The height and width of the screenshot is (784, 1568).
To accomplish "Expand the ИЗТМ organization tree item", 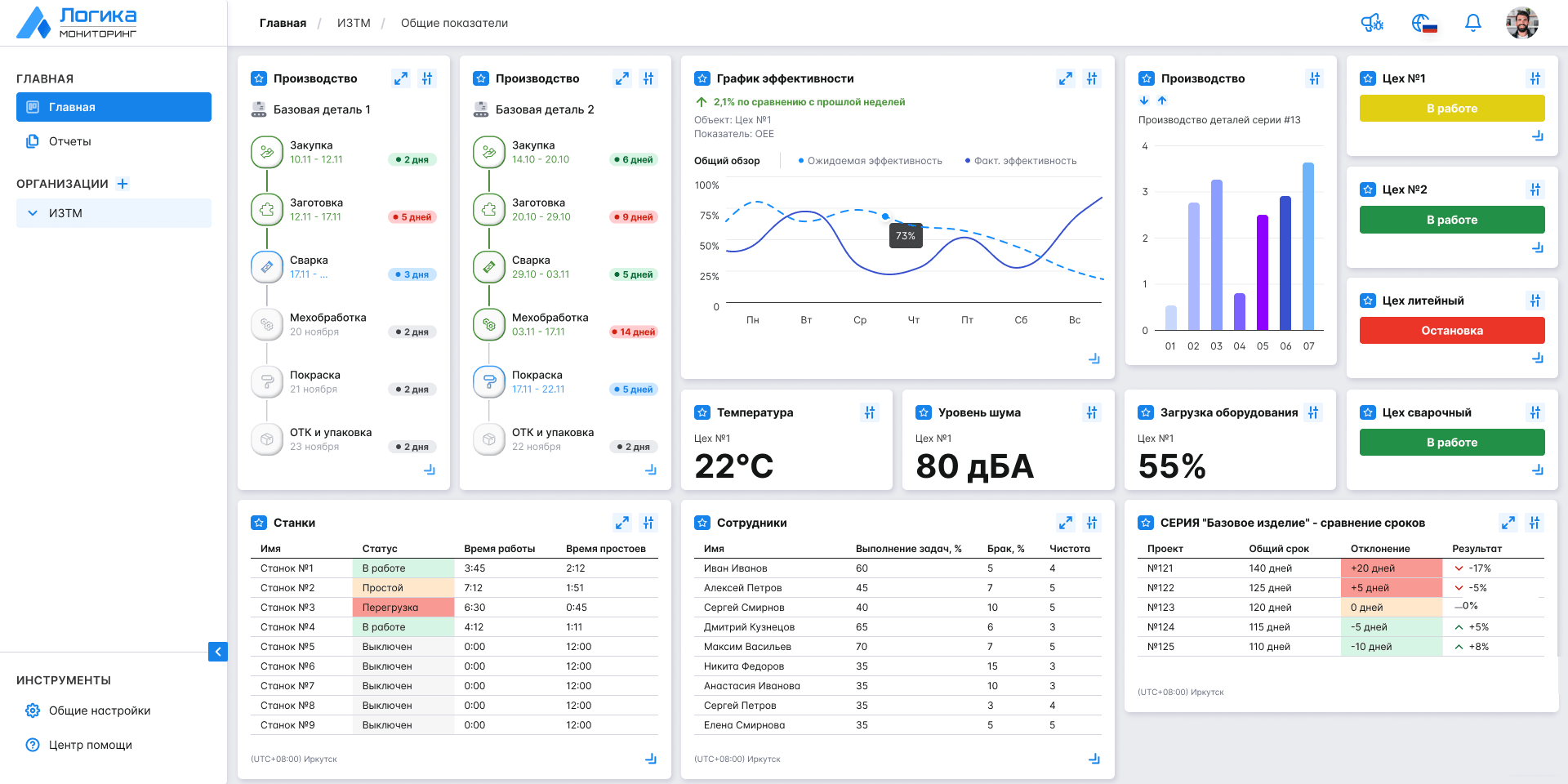I will pos(33,213).
